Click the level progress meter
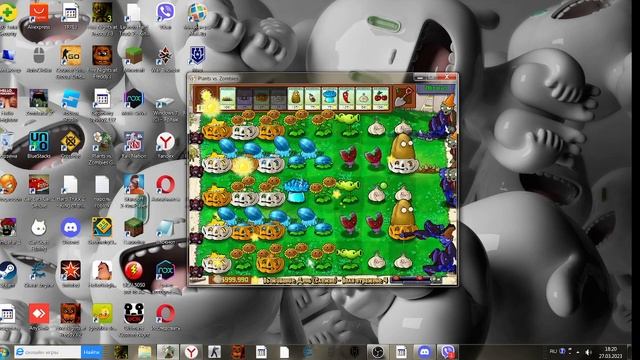The height and width of the screenshot is (360, 640). pos(412,280)
